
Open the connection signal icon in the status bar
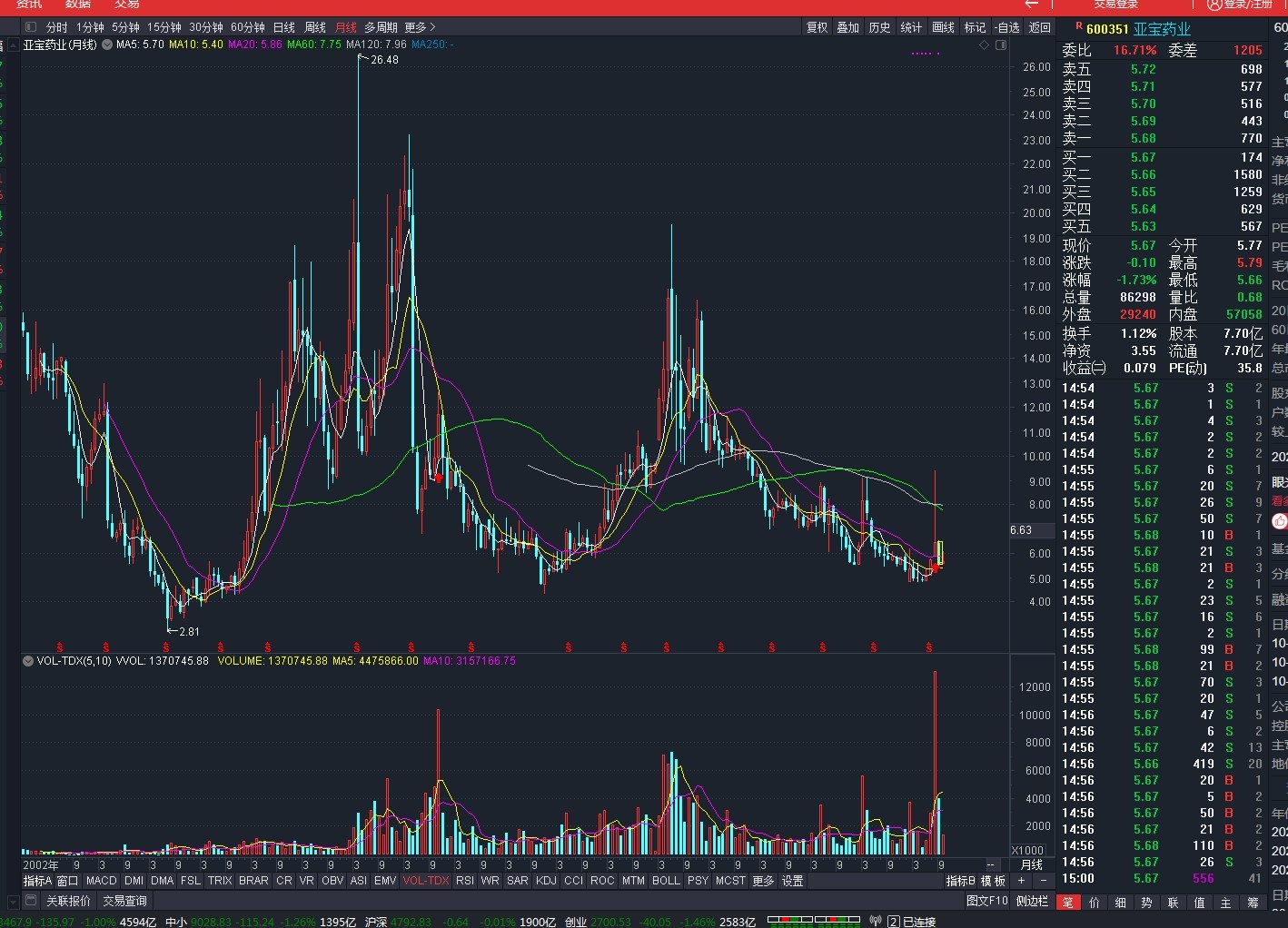tap(876, 922)
